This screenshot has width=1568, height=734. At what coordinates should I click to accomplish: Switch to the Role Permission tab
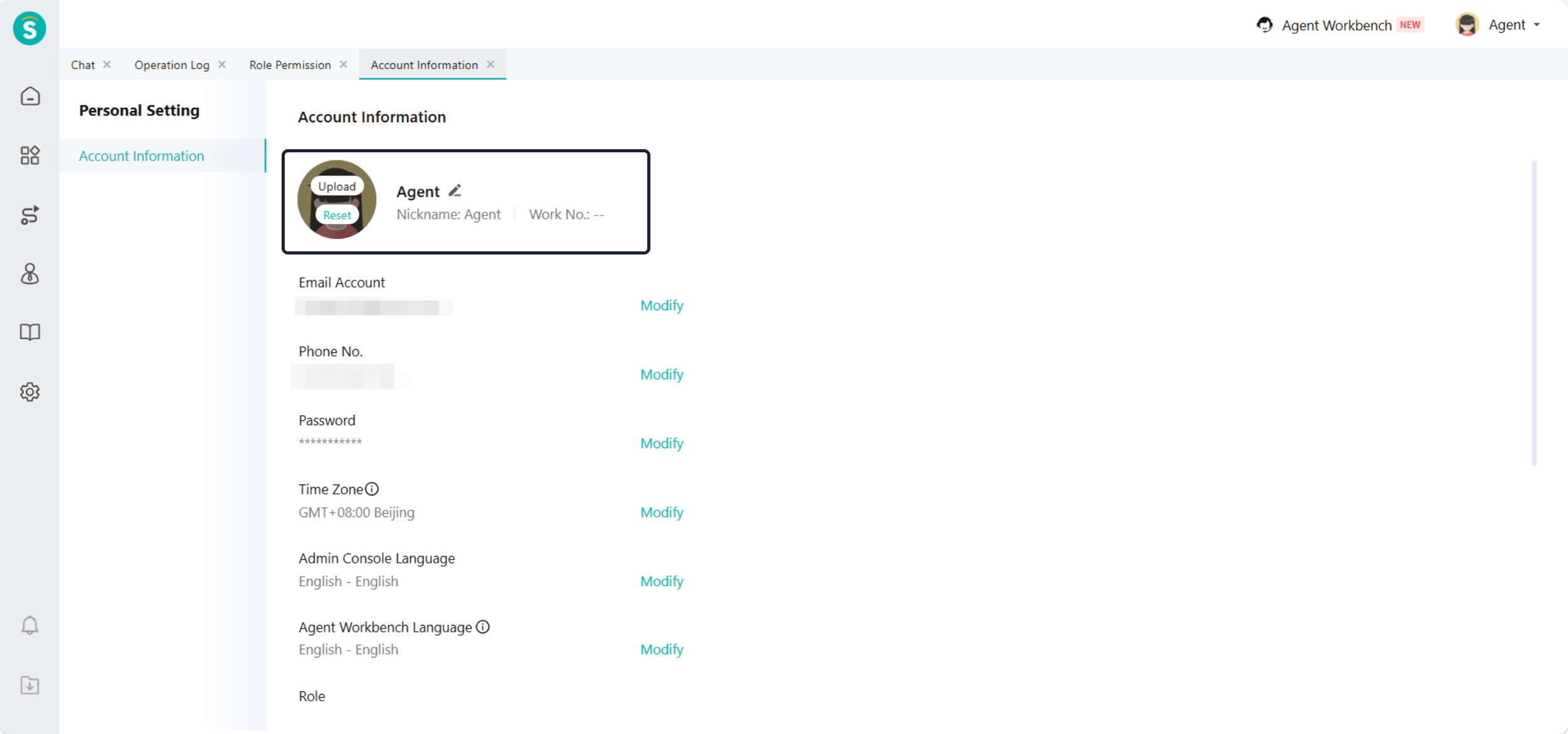tap(290, 65)
